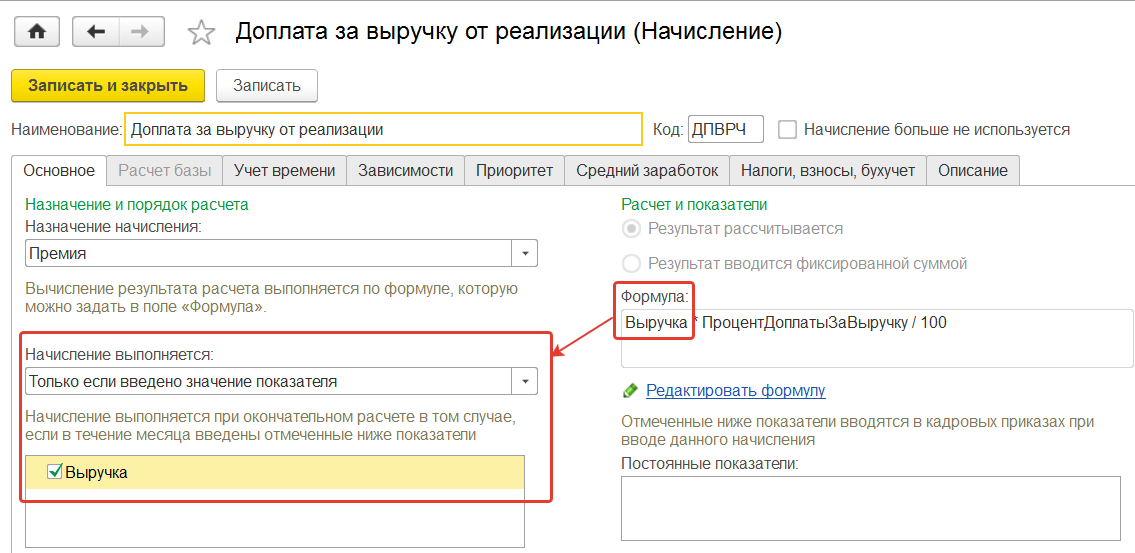
Task: Switch to Учет времени tab
Action: (x=284, y=170)
